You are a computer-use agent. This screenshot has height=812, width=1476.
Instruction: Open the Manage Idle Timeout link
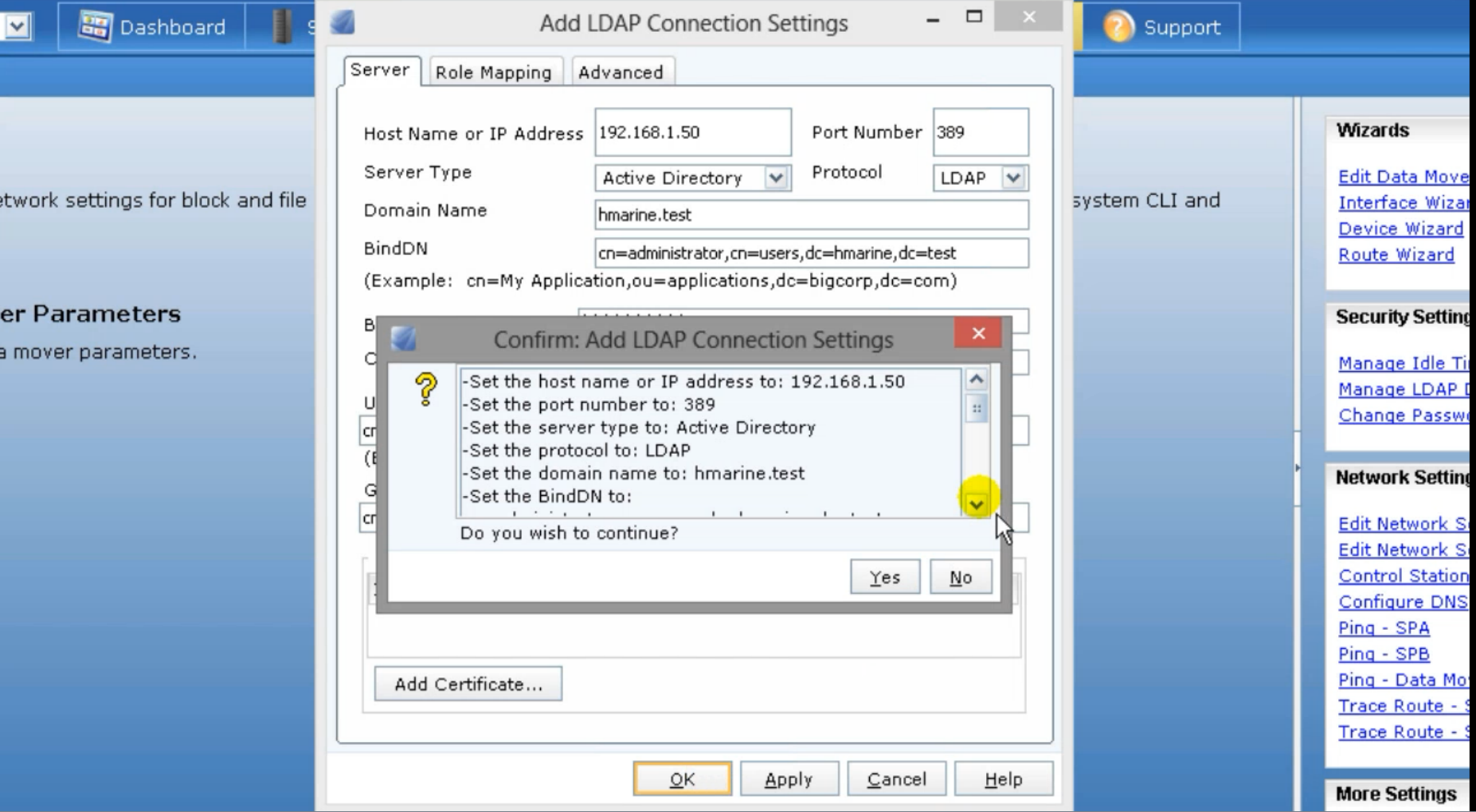(x=1404, y=364)
